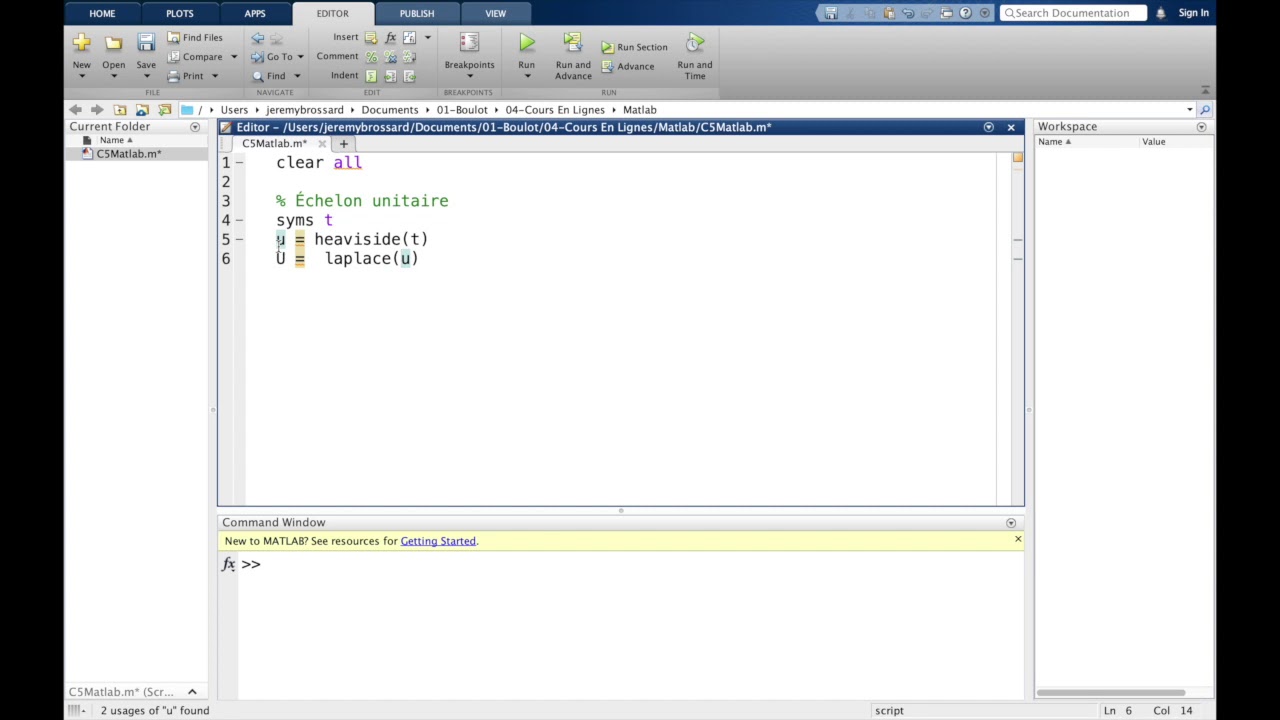Click the Increase indent icon
This screenshot has width=1280, height=720.
pyautogui.click(x=390, y=76)
